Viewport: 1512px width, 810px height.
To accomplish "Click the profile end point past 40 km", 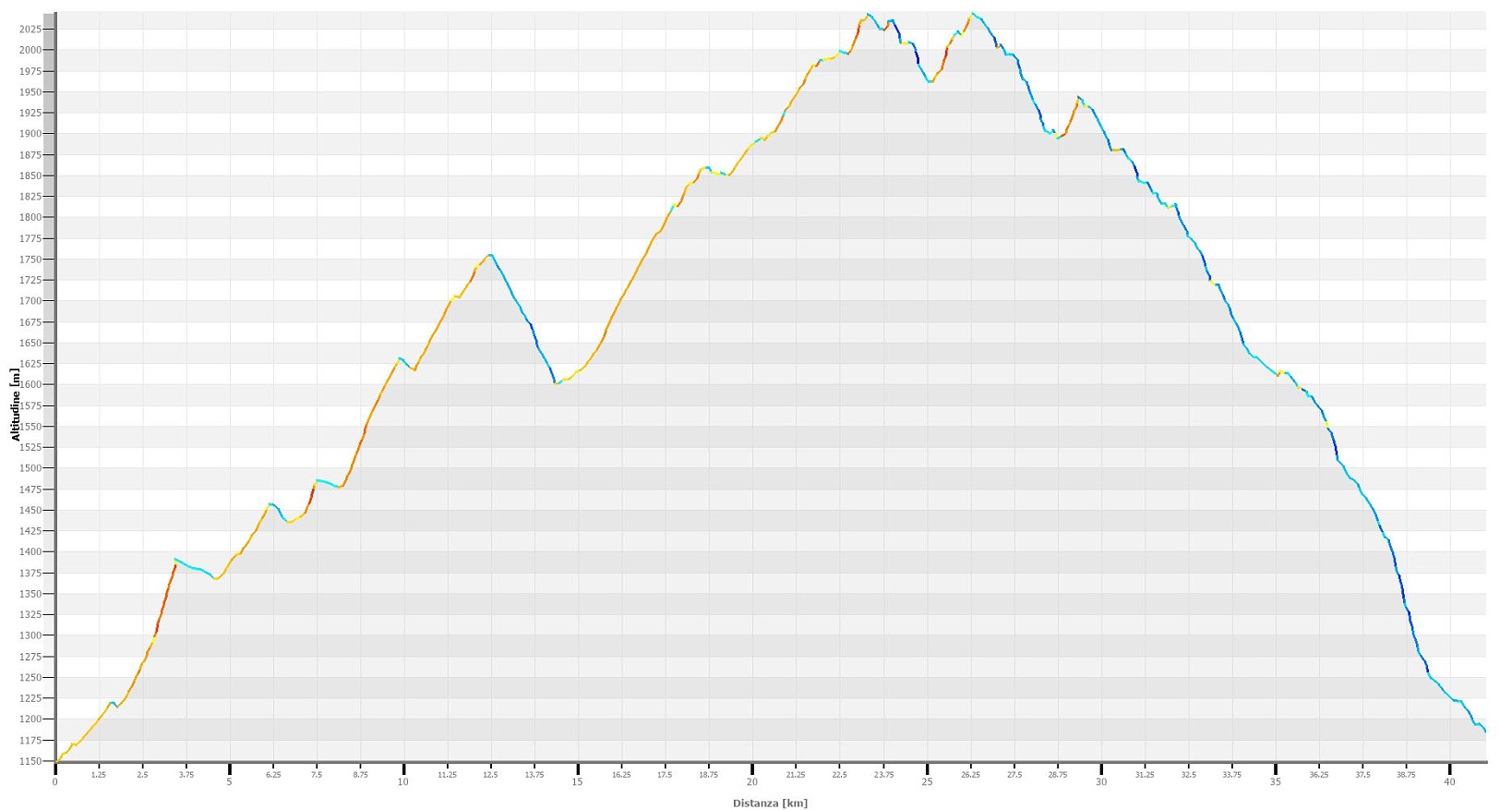I will tap(1484, 731).
